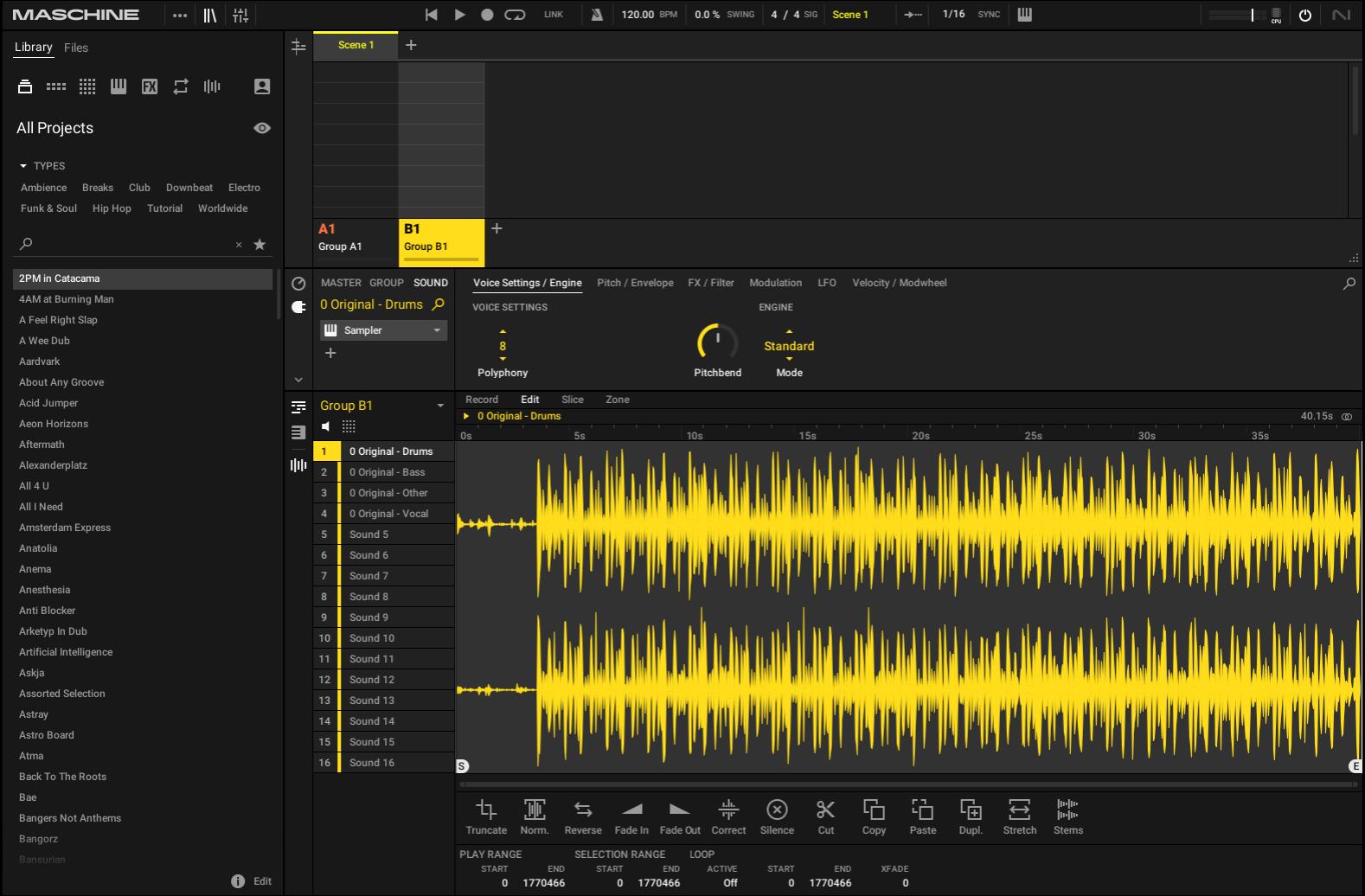The image size is (1365, 896).
Task: Switch to the Slice tab
Action: (573, 400)
